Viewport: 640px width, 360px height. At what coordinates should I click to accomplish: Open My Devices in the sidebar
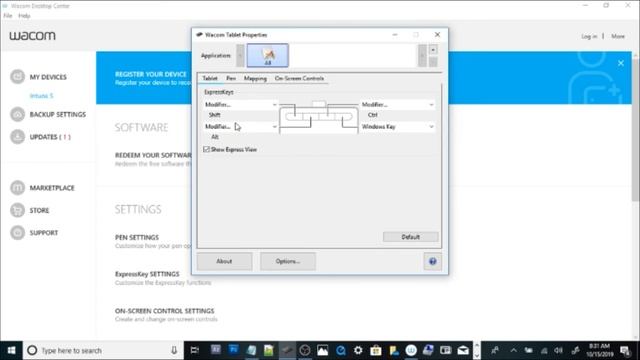pos(48,77)
